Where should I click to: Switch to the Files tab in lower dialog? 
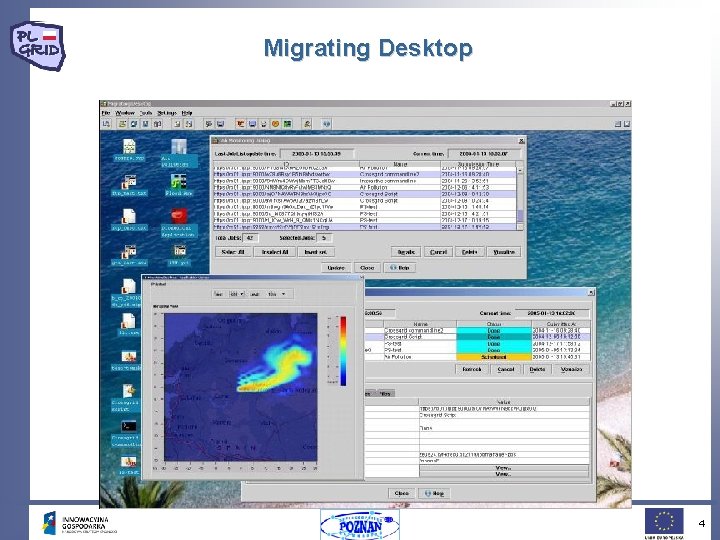pyautogui.click(x=385, y=394)
